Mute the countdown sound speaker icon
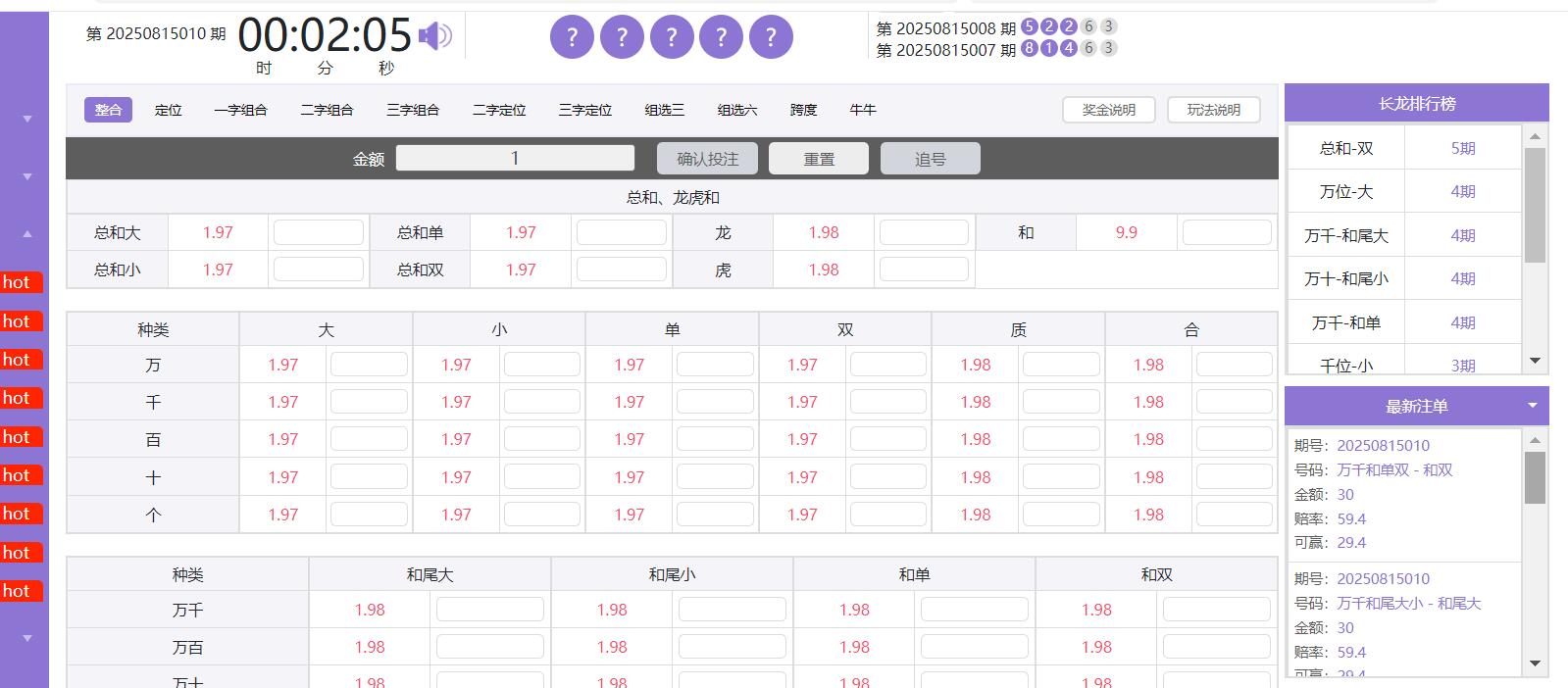1568x688 pixels. [x=434, y=37]
